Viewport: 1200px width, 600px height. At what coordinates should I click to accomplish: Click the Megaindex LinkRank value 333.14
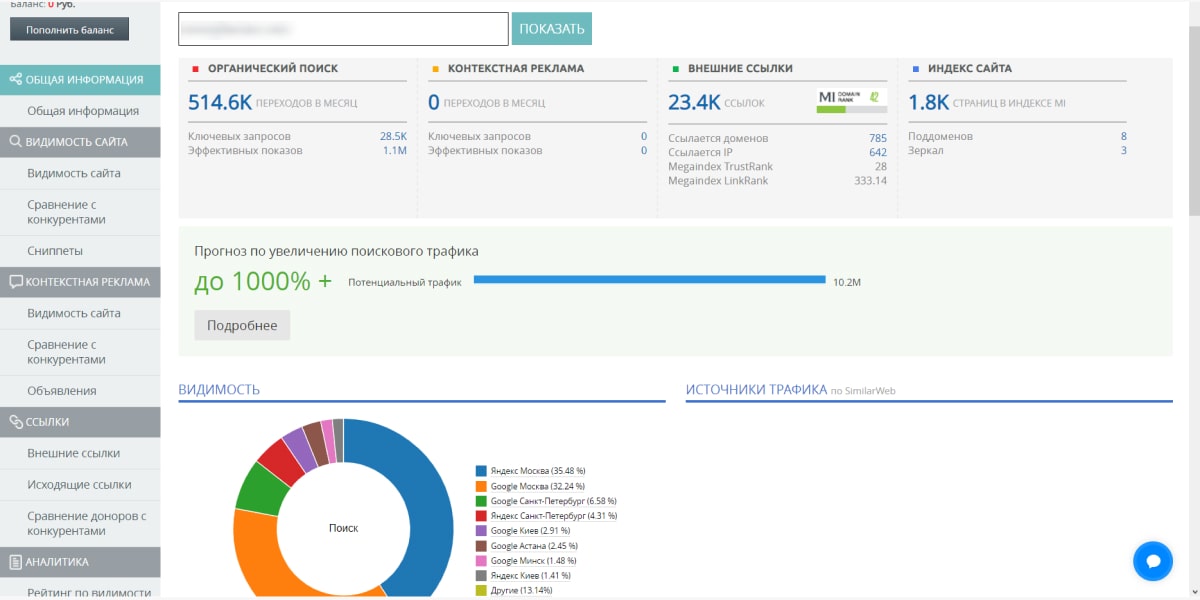[870, 181]
